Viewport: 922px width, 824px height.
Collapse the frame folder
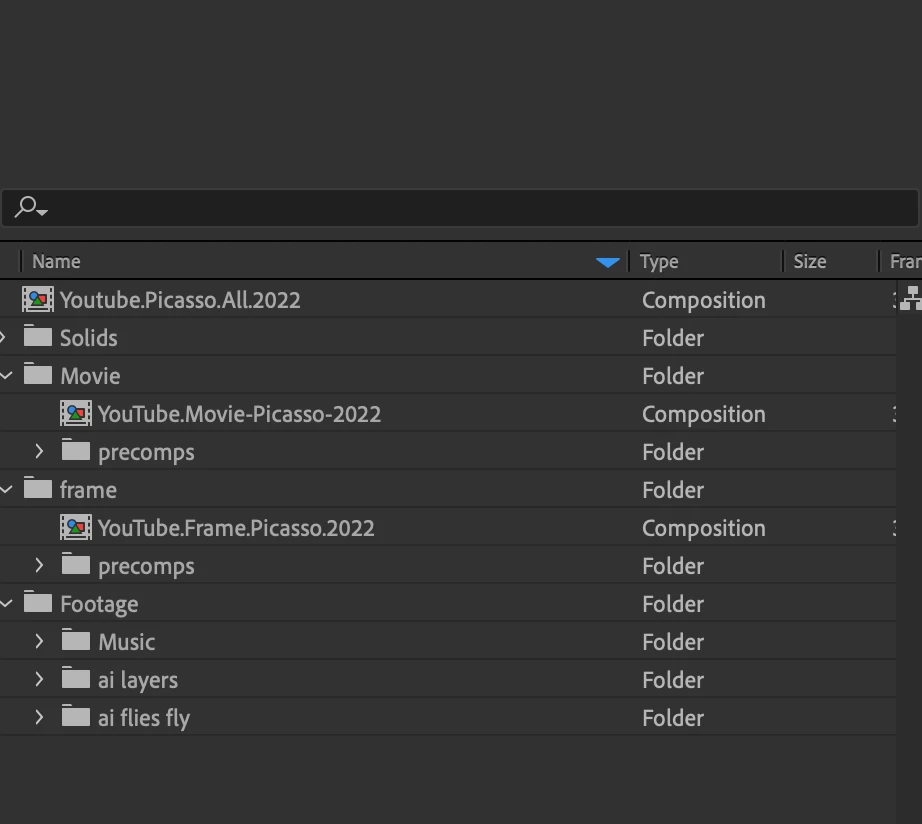click(x=6, y=489)
